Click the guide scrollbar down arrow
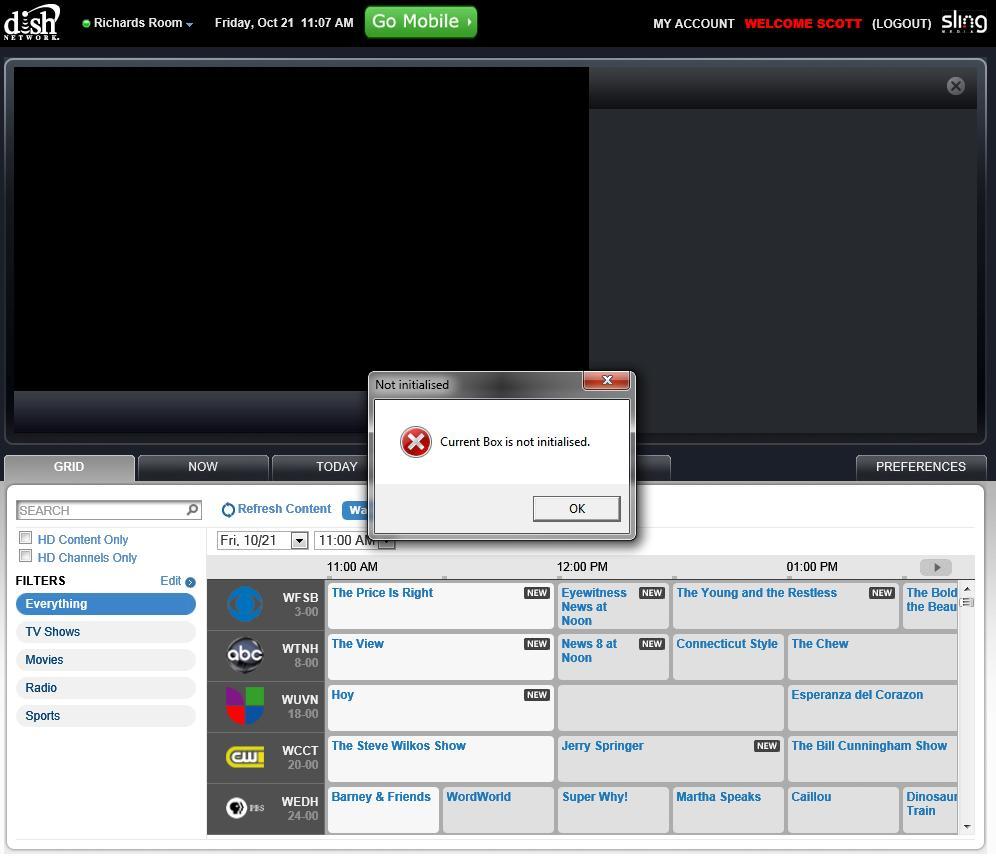 coord(967,827)
